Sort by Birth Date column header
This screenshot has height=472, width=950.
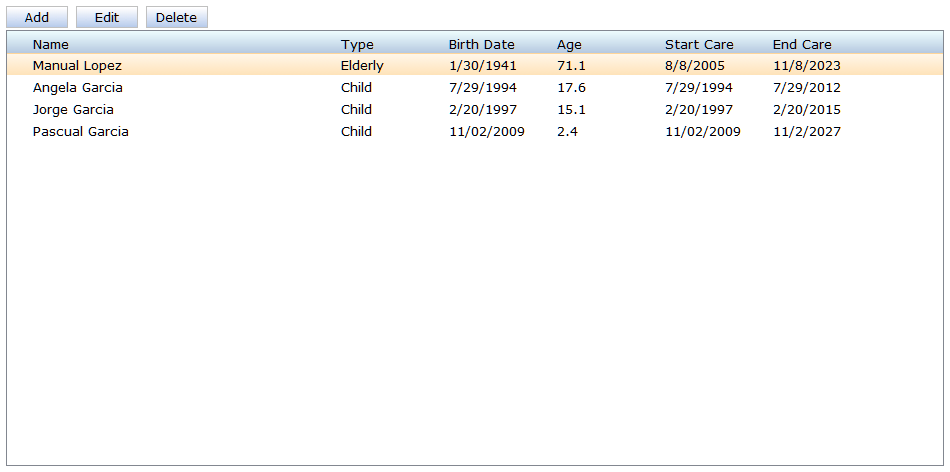coord(481,44)
